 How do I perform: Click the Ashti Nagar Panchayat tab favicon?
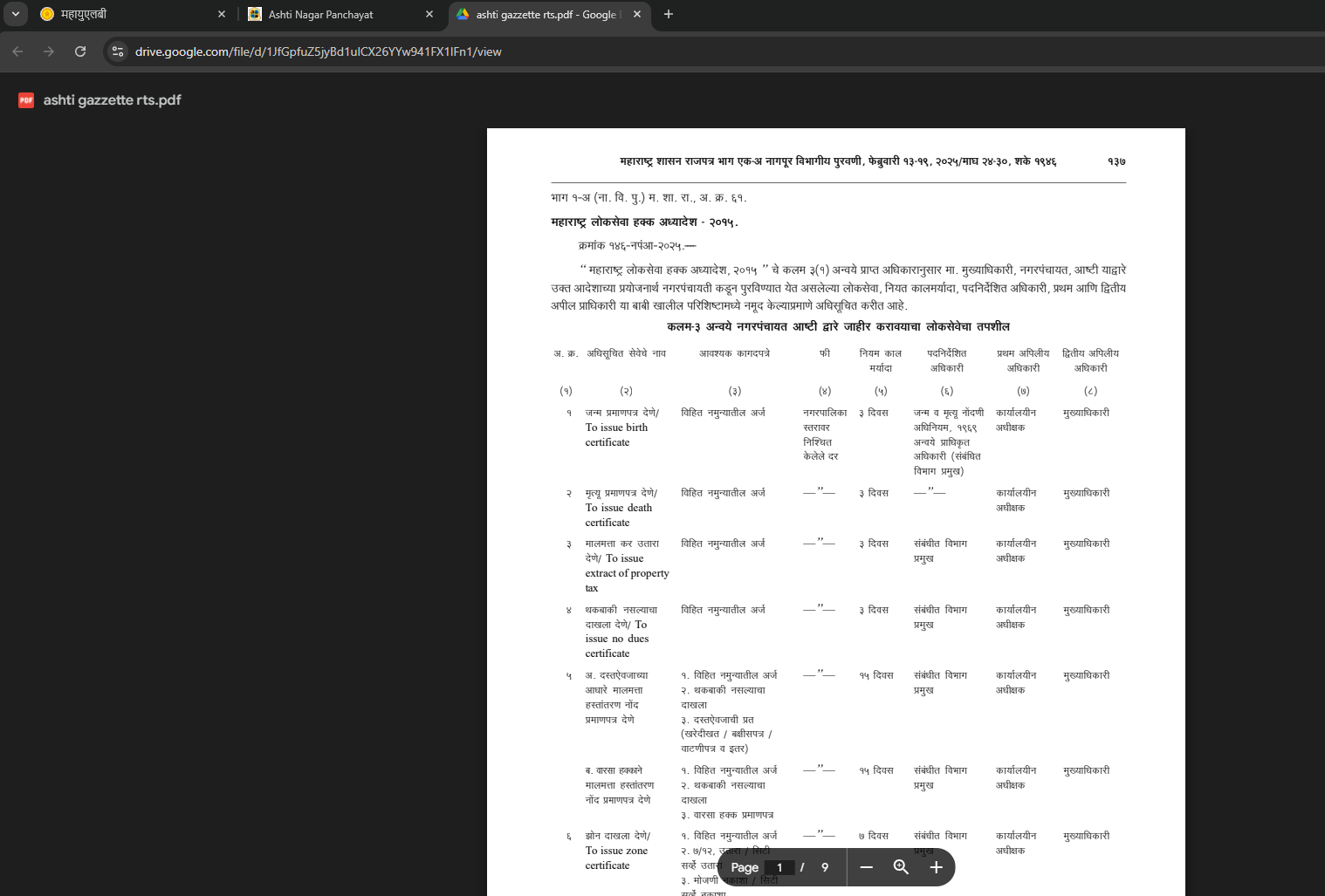pyautogui.click(x=255, y=14)
